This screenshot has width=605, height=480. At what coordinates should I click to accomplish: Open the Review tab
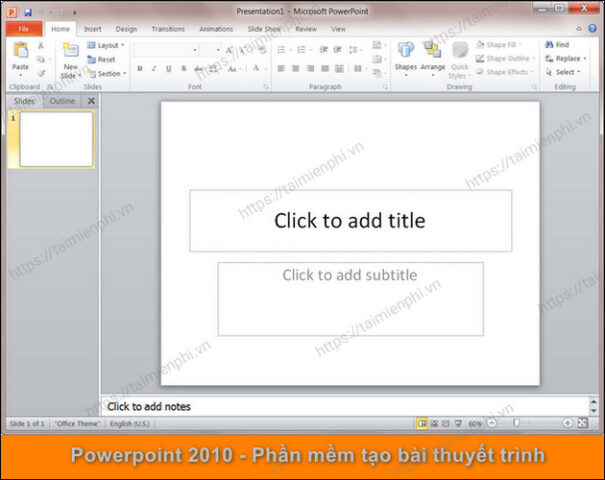point(306,29)
